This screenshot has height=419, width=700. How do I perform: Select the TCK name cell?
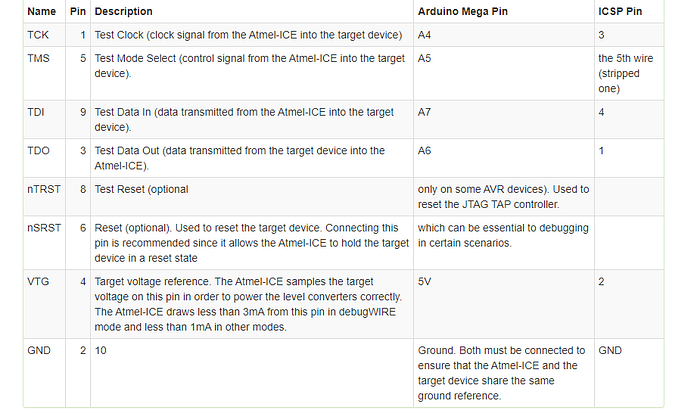pos(38,34)
